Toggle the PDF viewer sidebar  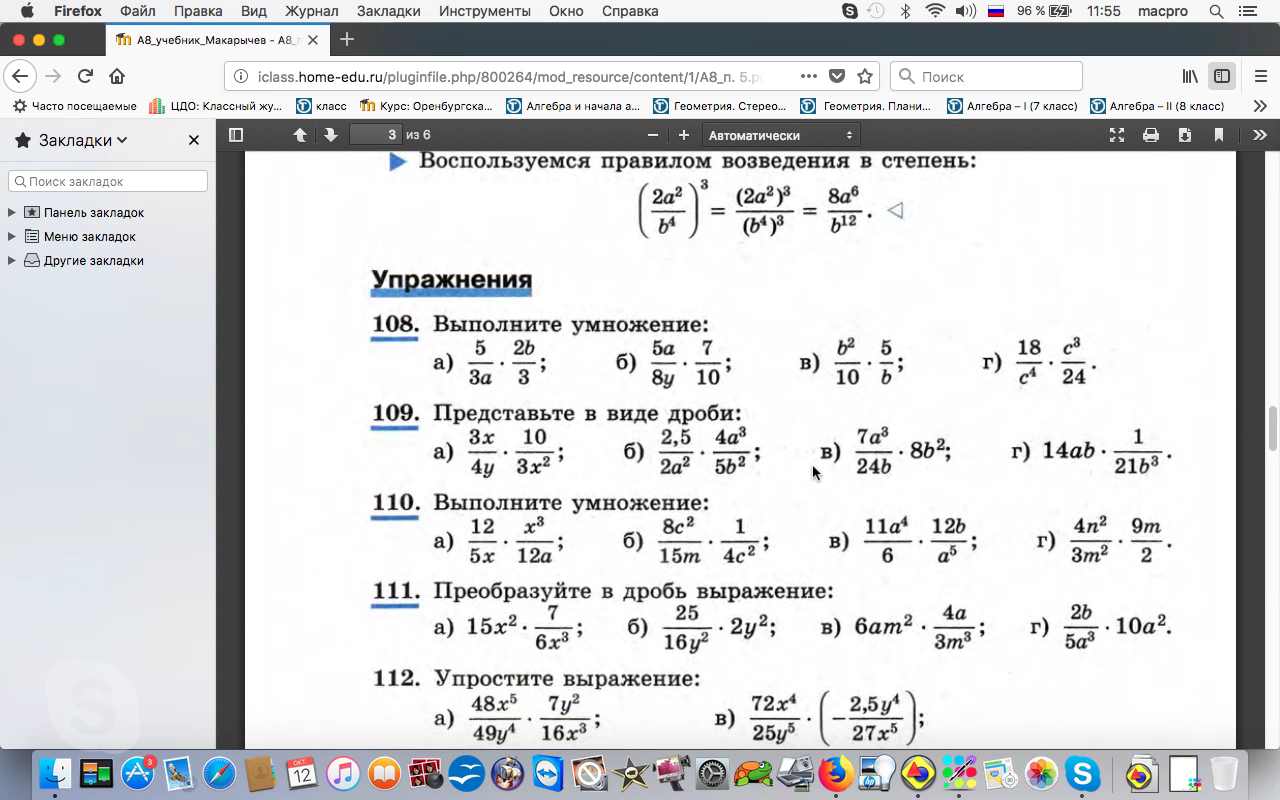point(236,135)
